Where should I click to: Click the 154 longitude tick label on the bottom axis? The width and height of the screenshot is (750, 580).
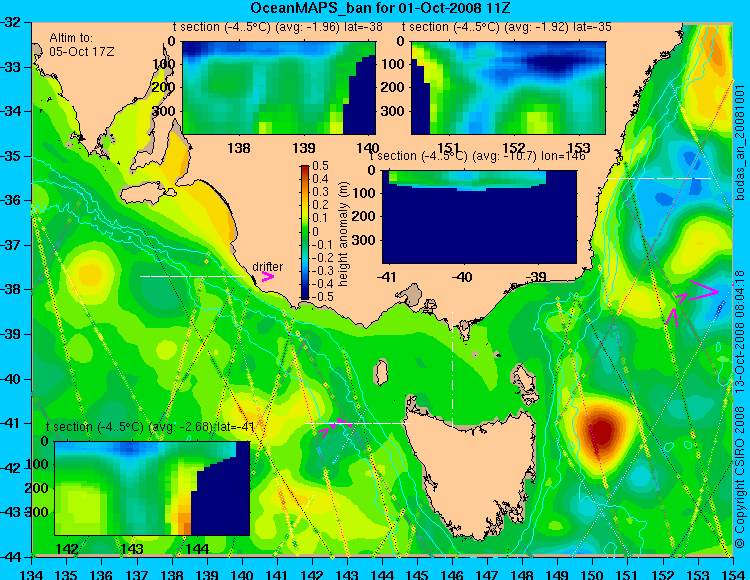[x=732, y=574]
